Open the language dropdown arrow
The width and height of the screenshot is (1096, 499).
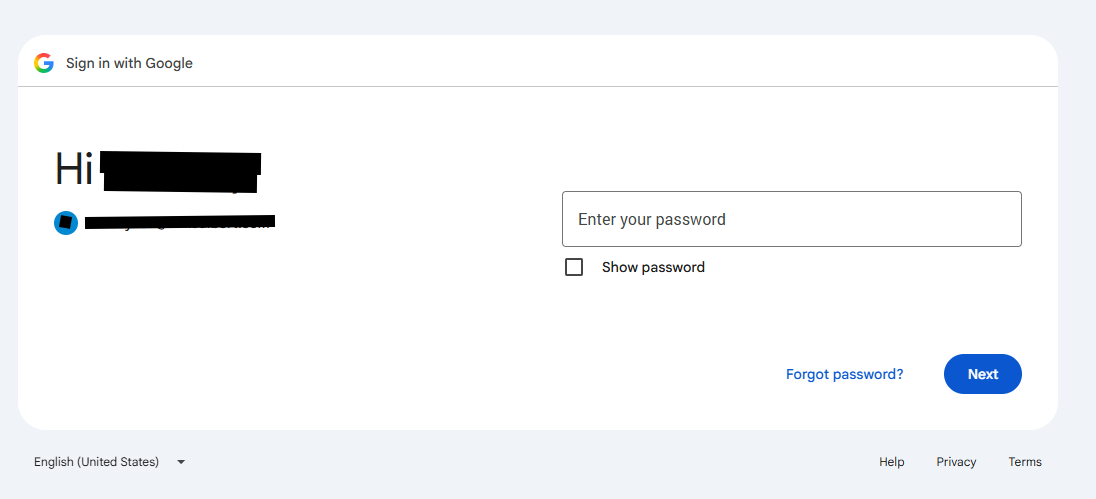pyautogui.click(x=181, y=462)
